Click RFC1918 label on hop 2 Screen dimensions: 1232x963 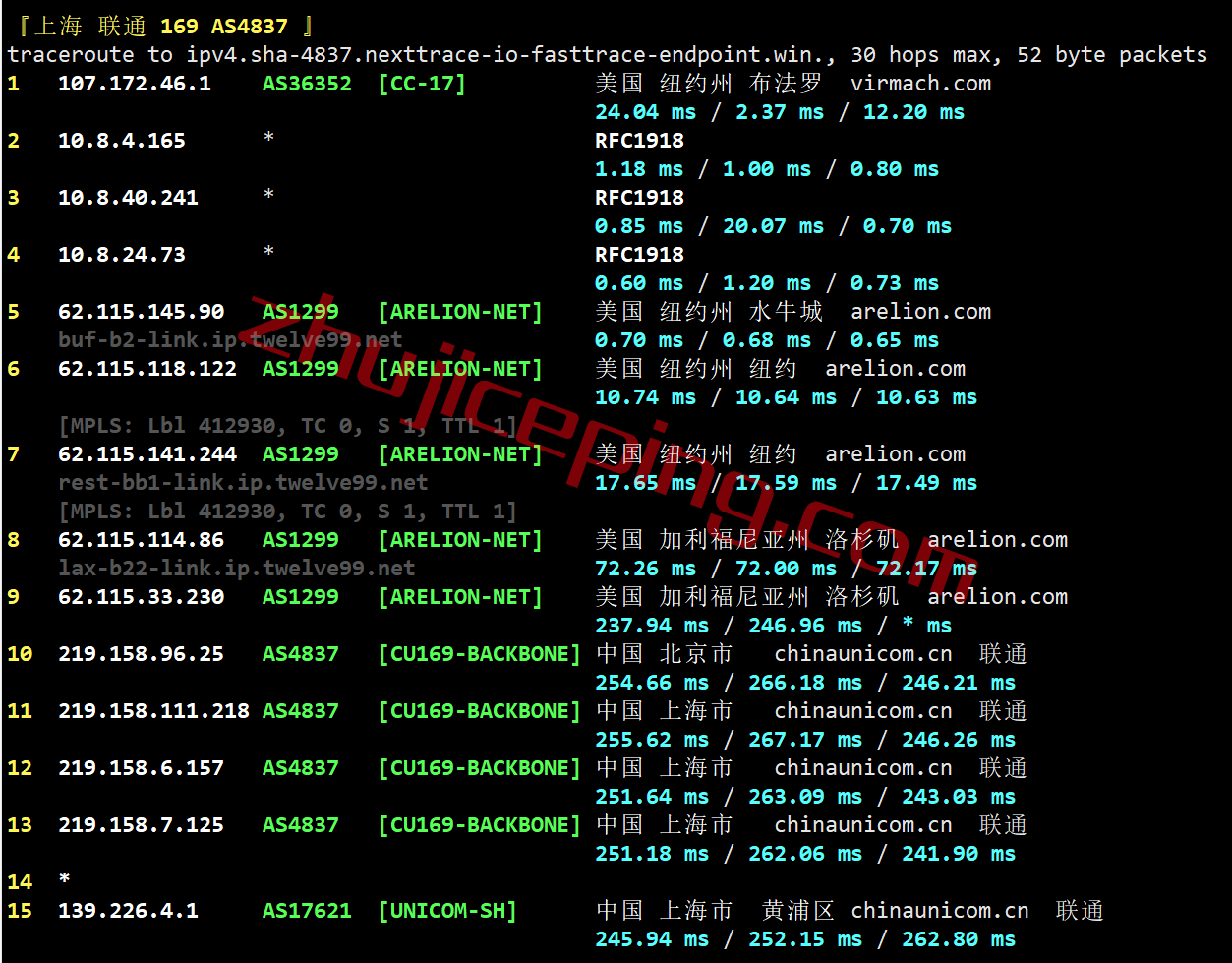coord(639,141)
